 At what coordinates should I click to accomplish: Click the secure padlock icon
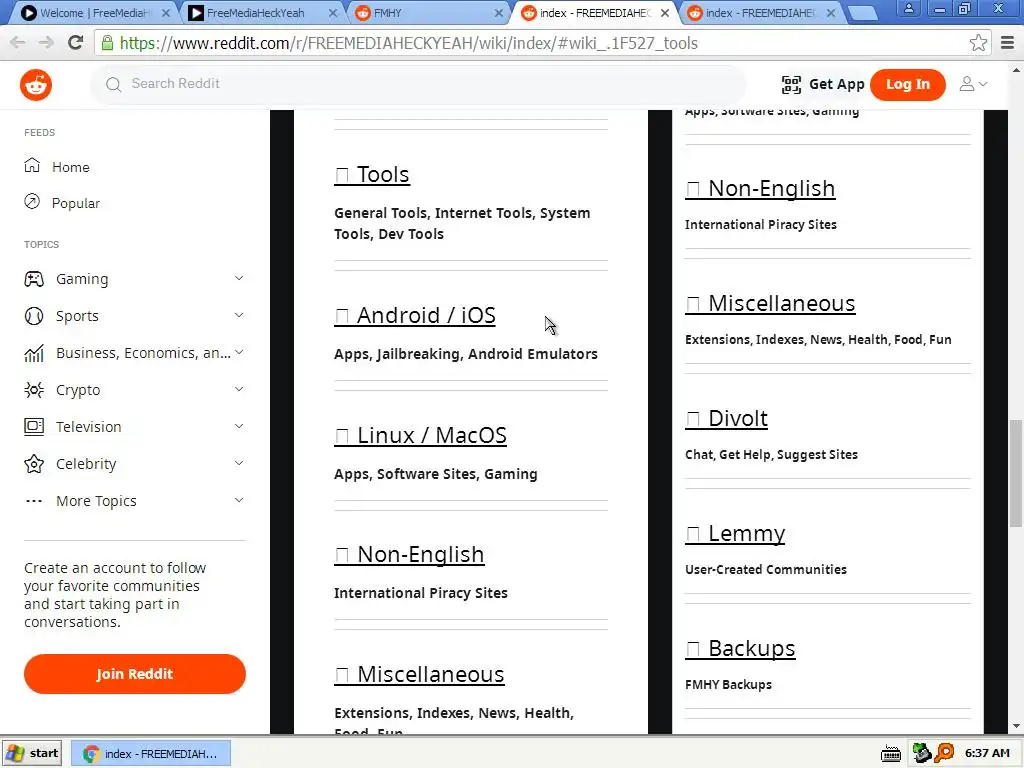pos(108,43)
